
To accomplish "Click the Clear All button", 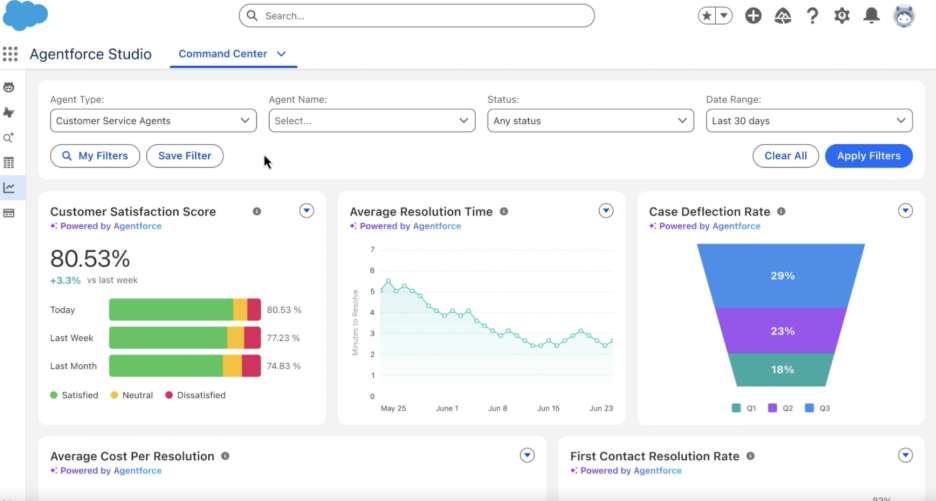I will tap(786, 156).
